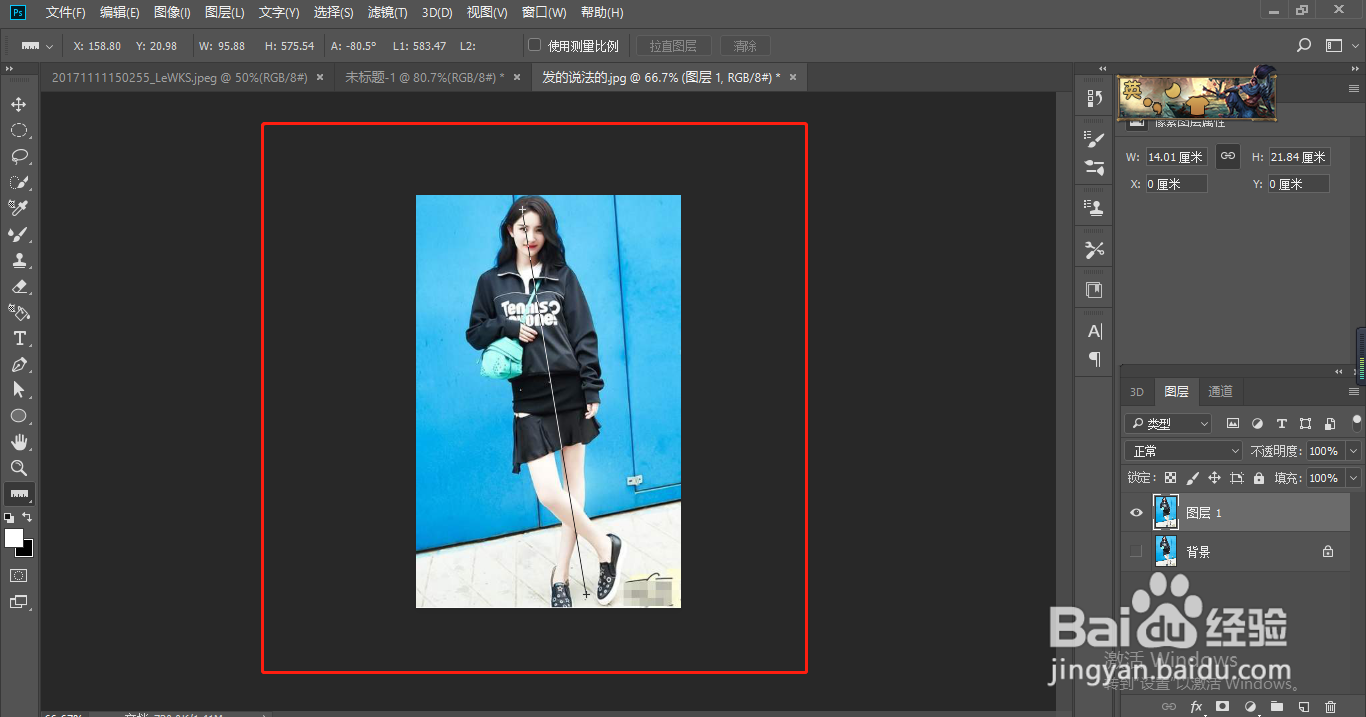Screen dimensions: 1366x717
Task: Reset default foreground and background colors
Action: [x=9, y=518]
